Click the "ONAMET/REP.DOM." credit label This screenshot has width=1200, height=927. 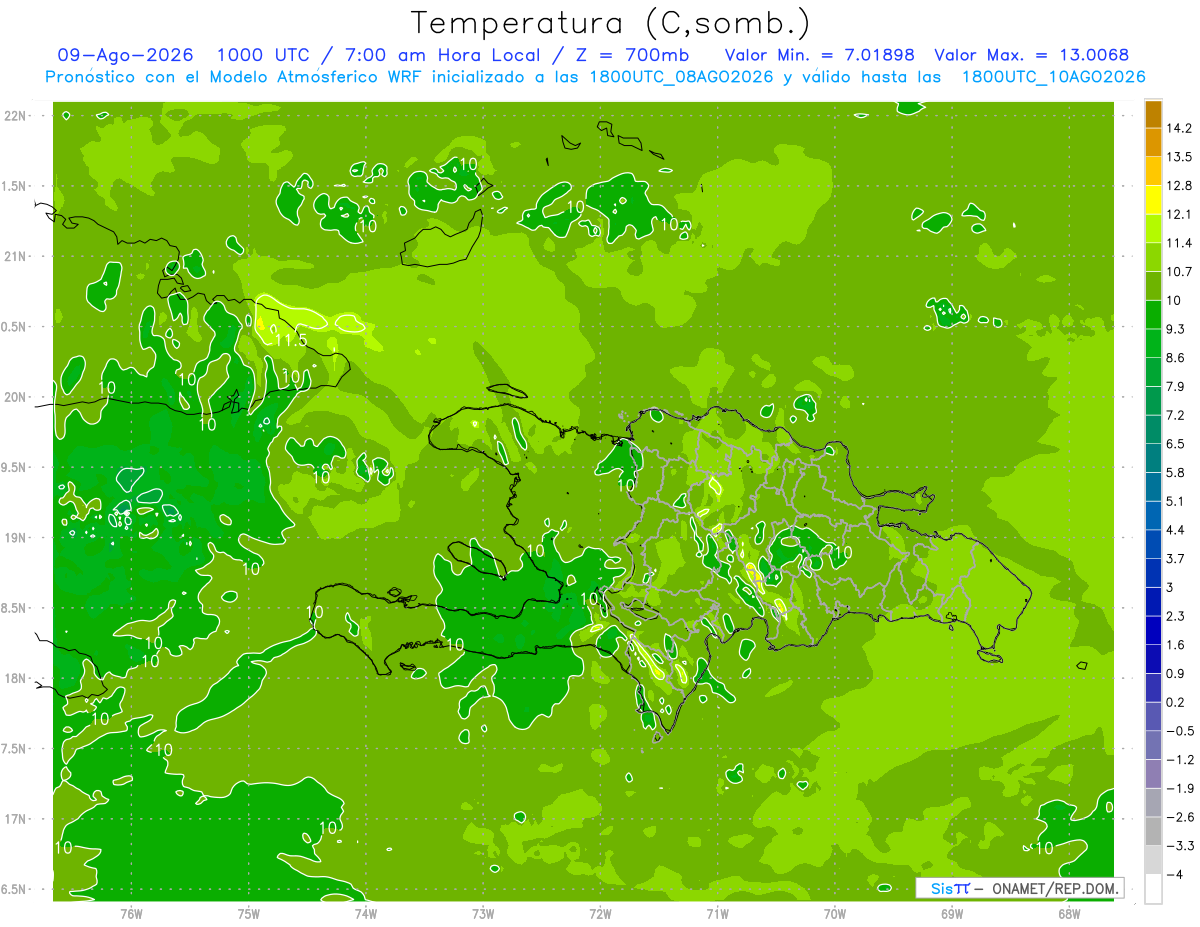pos(1056,888)
